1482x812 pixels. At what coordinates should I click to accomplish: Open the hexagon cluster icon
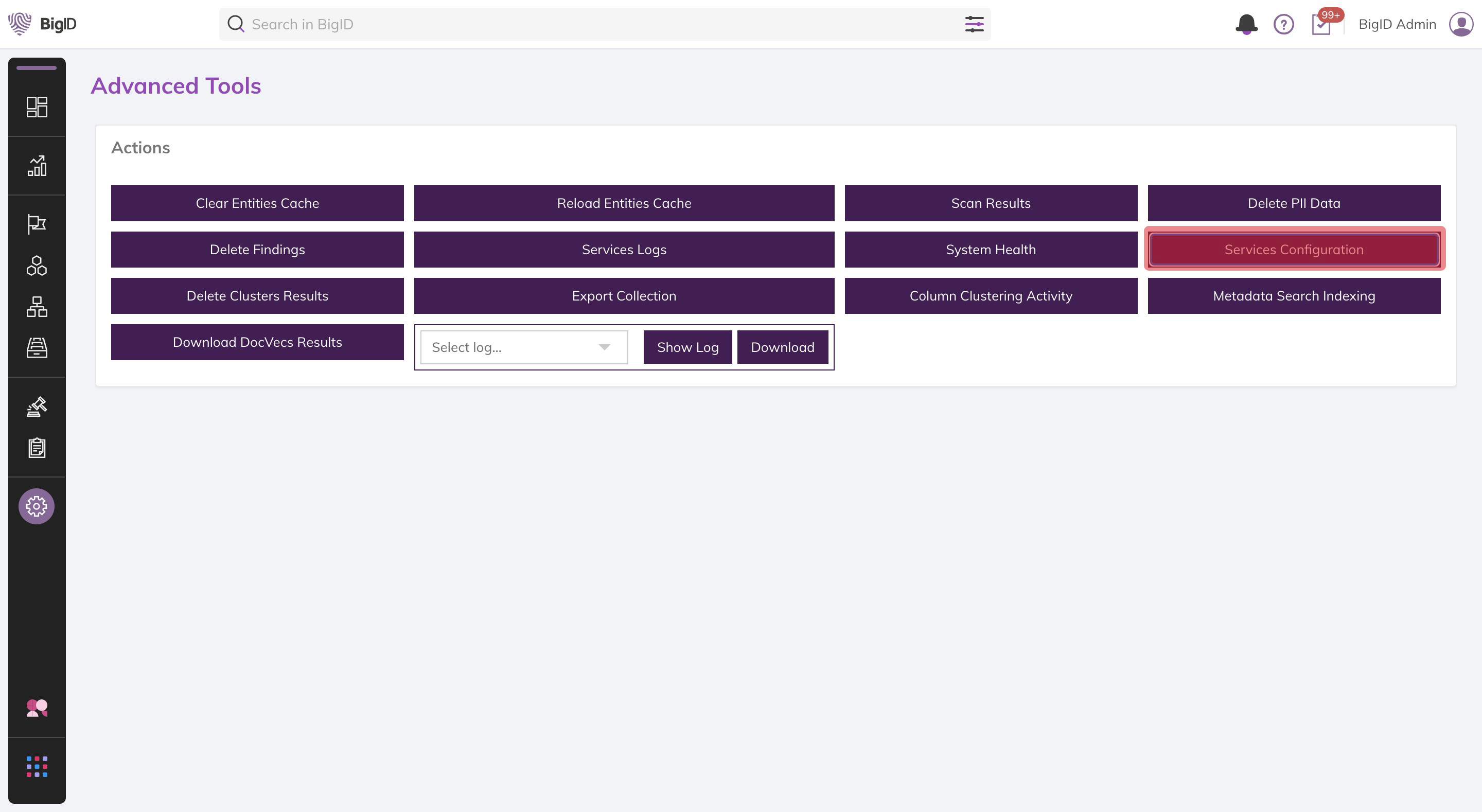pos(37,266)
